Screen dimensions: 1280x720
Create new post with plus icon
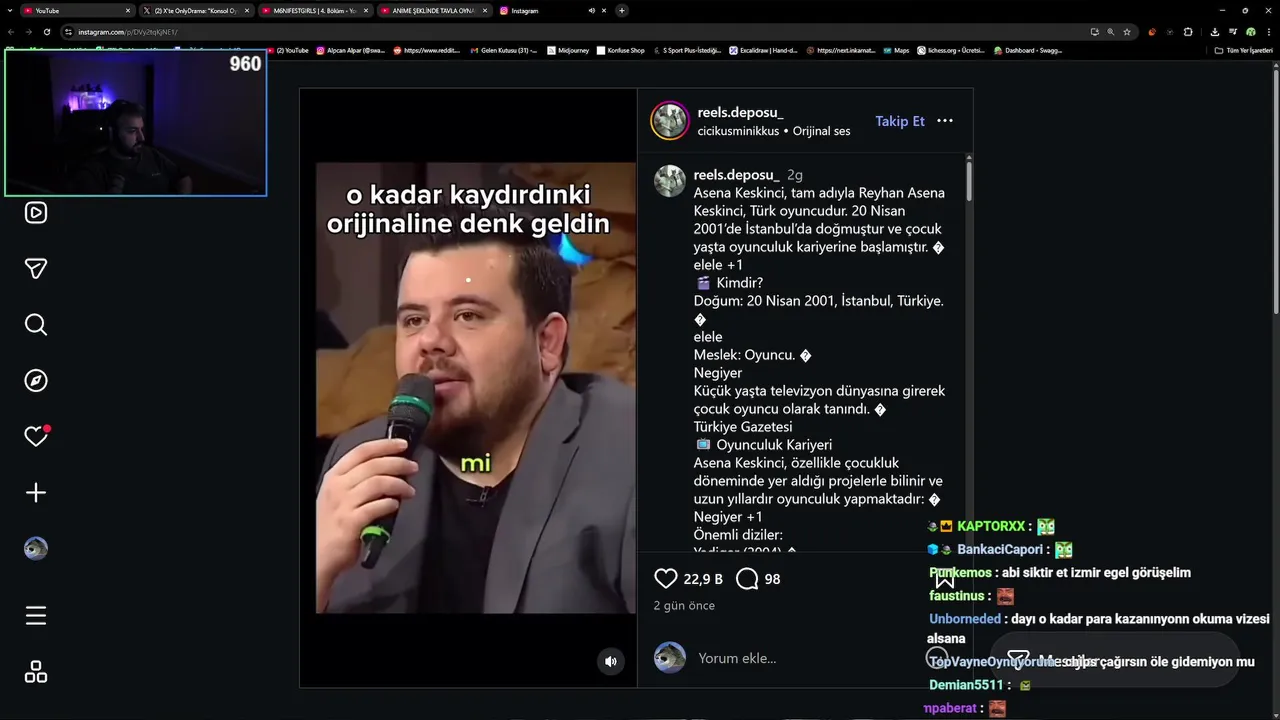pos(36,493)
